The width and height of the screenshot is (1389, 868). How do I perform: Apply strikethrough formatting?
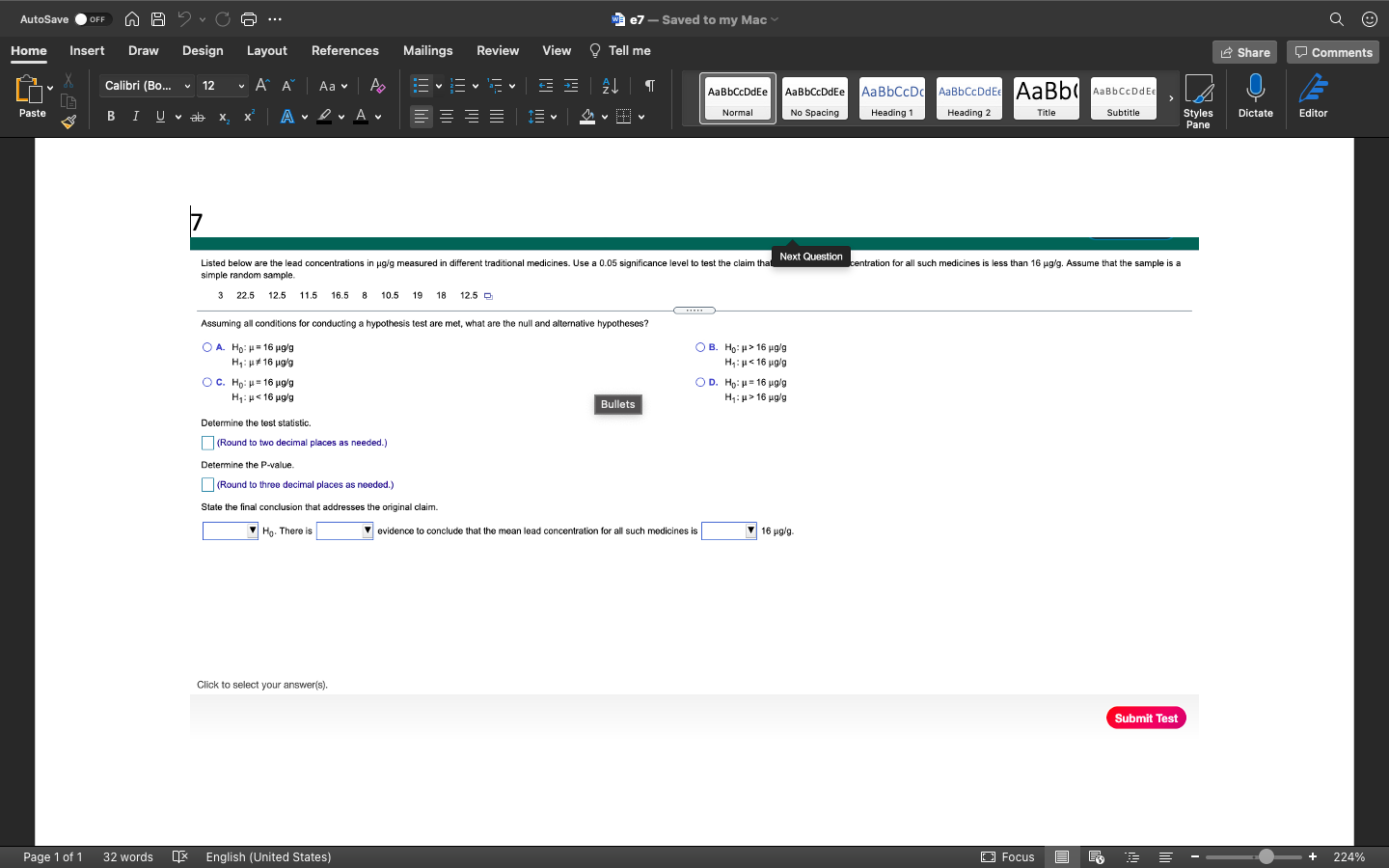point(198,117)
